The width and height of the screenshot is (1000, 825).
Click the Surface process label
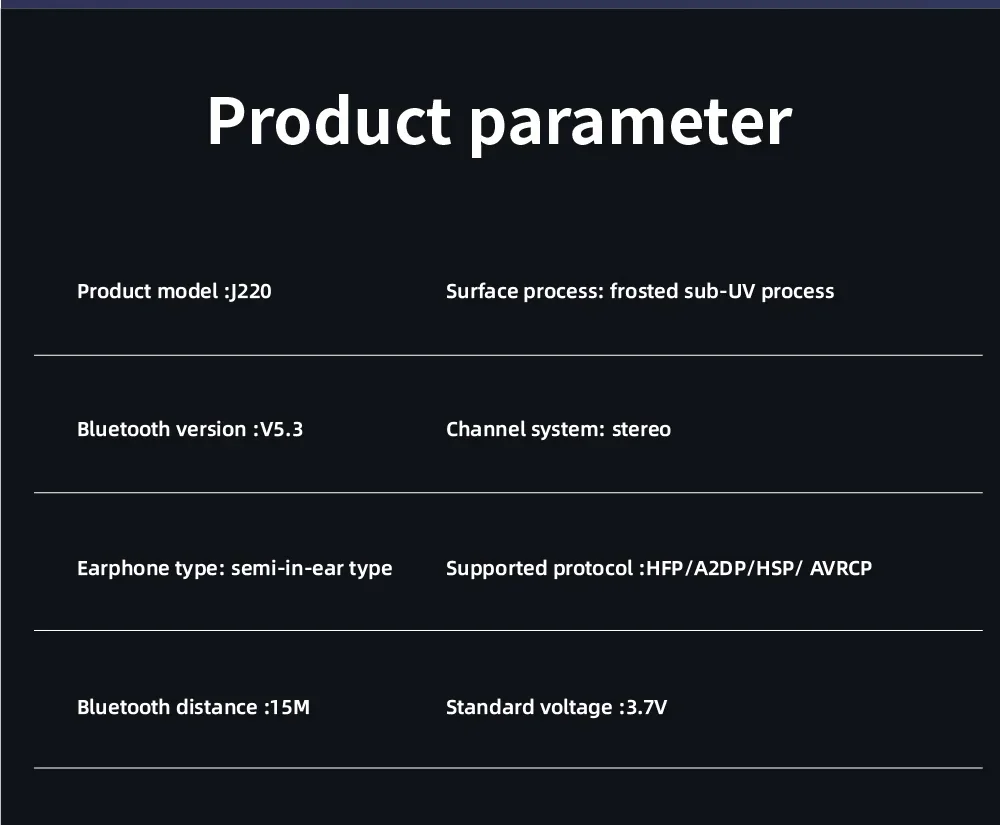click(x=524, y=292)
